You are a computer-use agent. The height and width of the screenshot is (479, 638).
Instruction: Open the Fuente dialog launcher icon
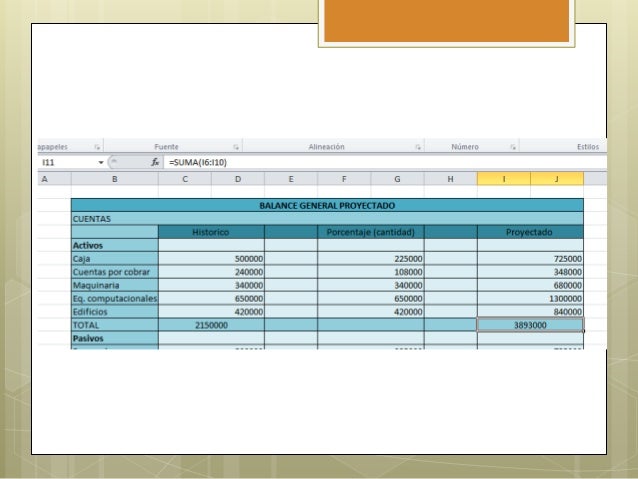[236, 147]
